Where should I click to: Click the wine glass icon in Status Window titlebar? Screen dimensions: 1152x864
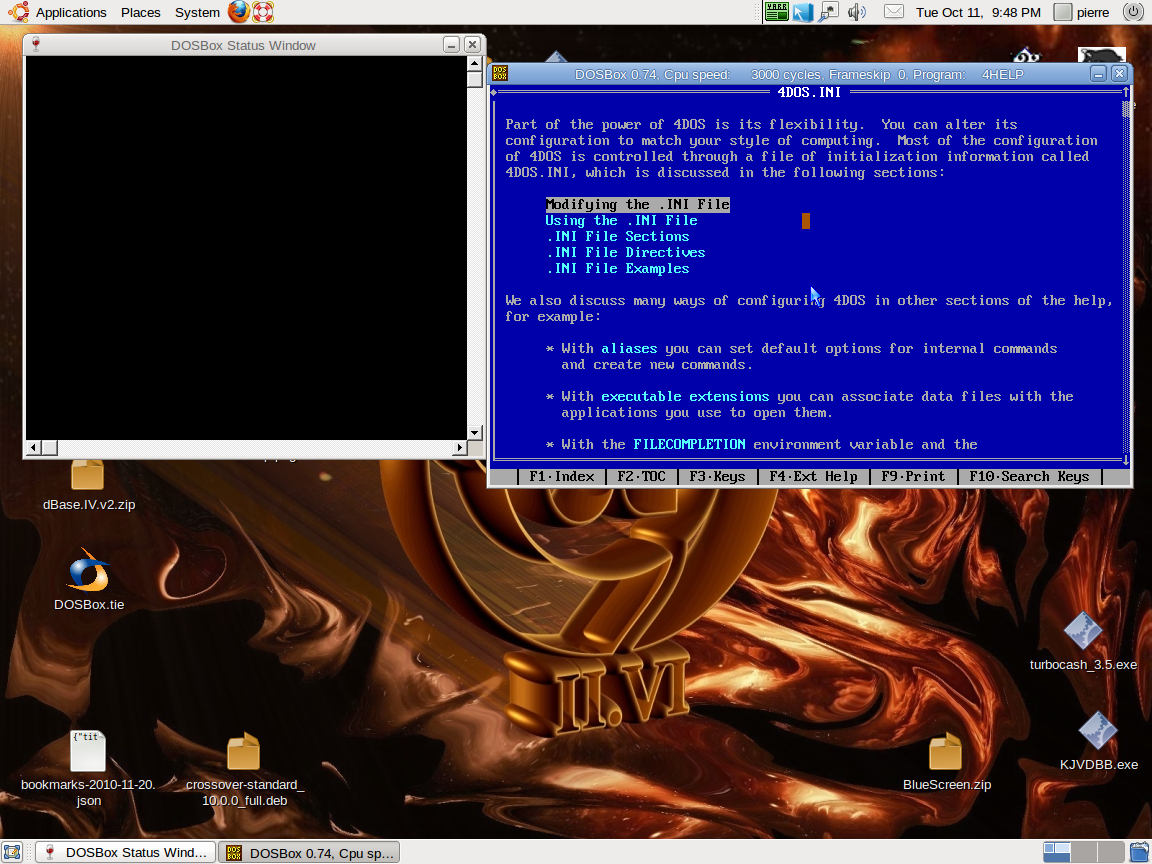point(36,45)
